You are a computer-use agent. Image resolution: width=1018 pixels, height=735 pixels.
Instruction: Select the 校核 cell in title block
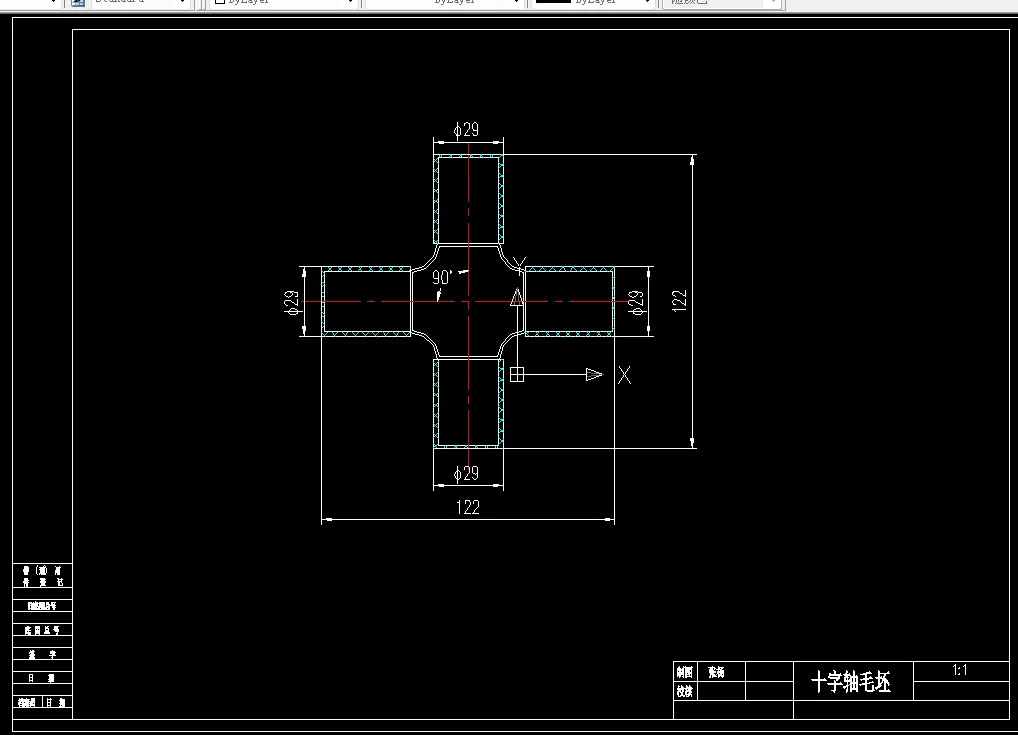pyautogui.click(x=684, y=691)
